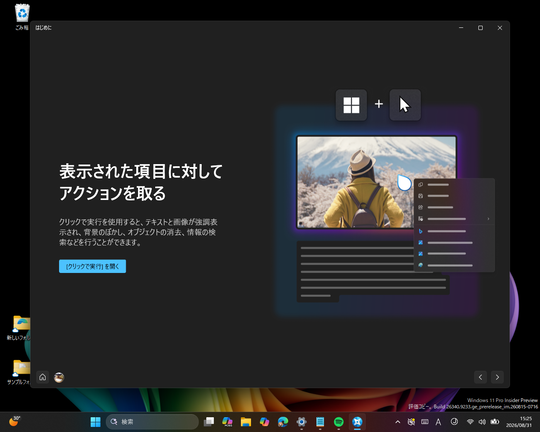
Task: Advance to the next page arrow
Action: [497, 377]
